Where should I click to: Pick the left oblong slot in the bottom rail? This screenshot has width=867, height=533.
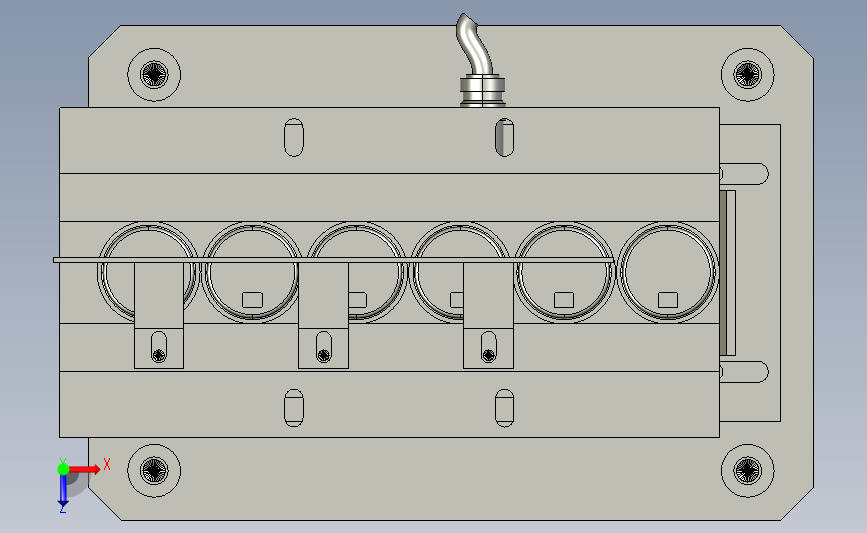click(x=294, y=408)
